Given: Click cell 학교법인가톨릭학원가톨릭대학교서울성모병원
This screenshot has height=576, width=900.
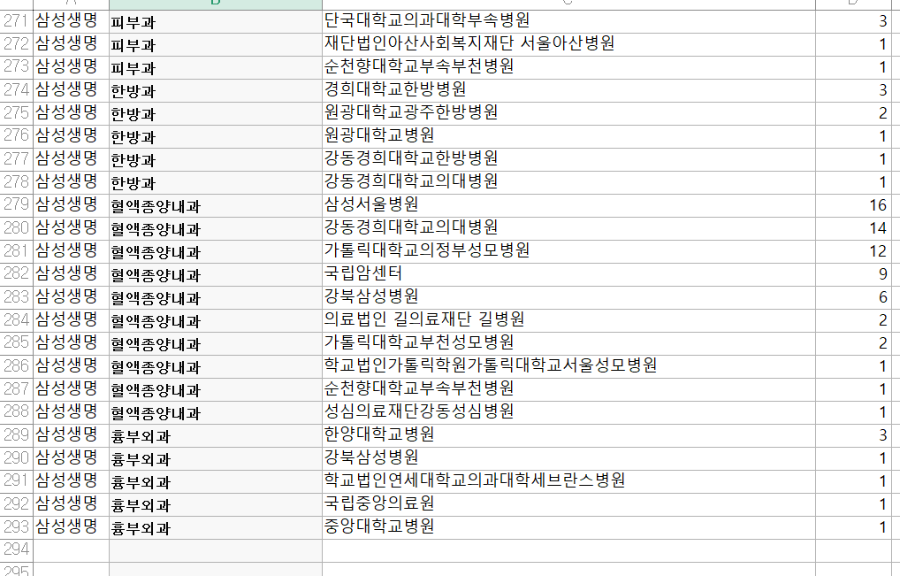Looking at the screenshot, I should [x=568, y=366].
